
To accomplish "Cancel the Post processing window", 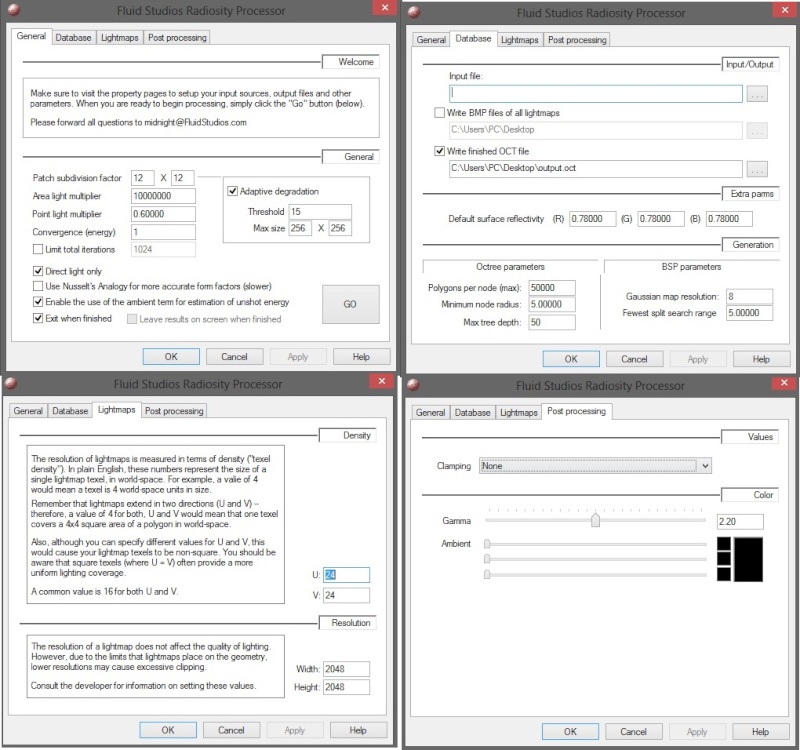I will pos(634,732).
